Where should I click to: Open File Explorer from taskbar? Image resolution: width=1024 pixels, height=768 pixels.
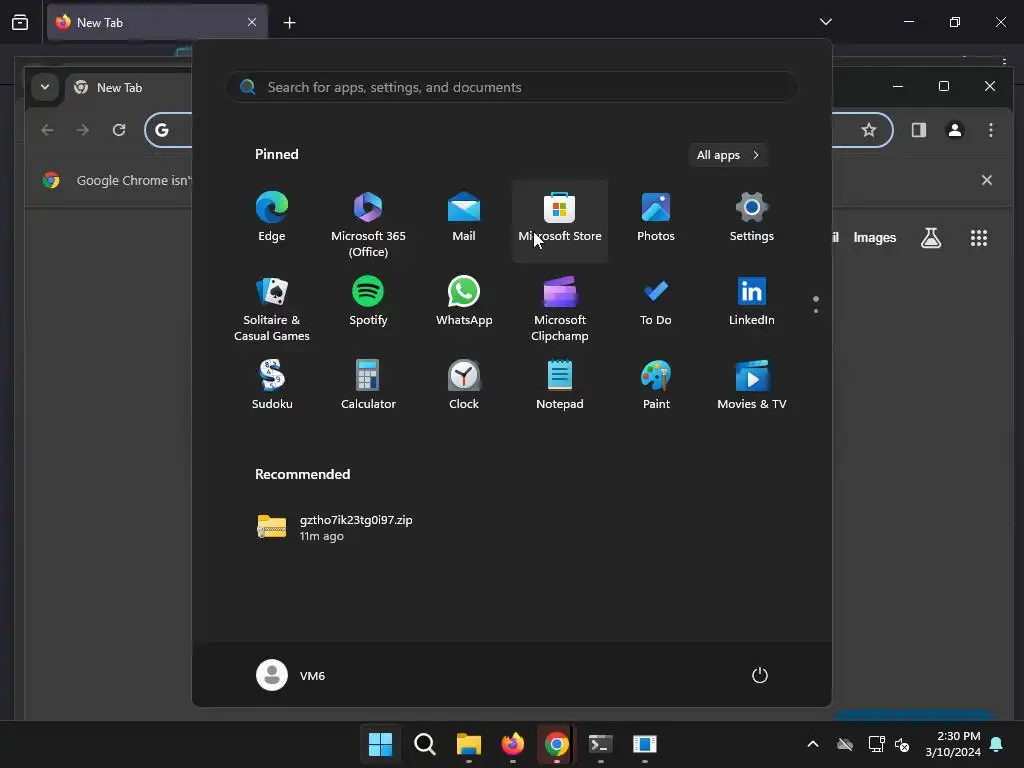468,744
